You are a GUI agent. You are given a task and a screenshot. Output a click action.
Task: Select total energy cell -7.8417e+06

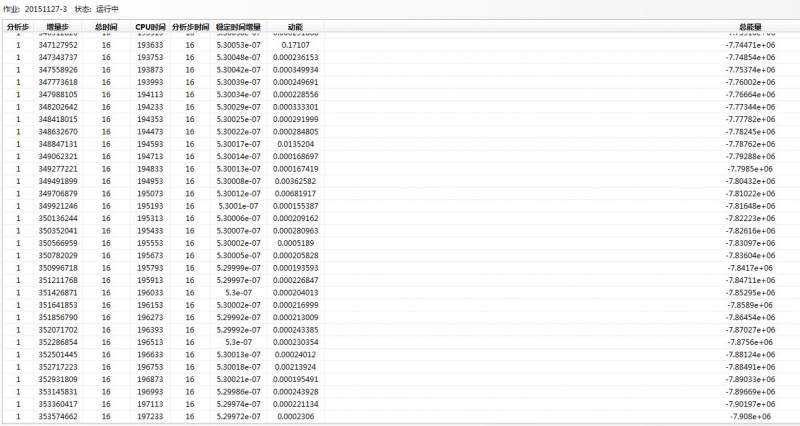click(x=750, y=268)
